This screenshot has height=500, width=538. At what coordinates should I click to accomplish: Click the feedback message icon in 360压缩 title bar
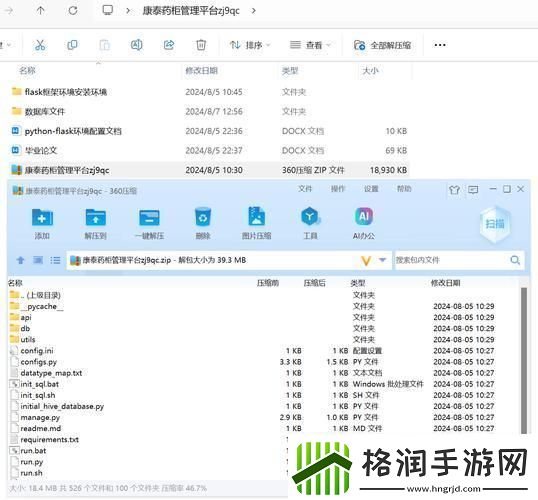[x=473, y=189]
